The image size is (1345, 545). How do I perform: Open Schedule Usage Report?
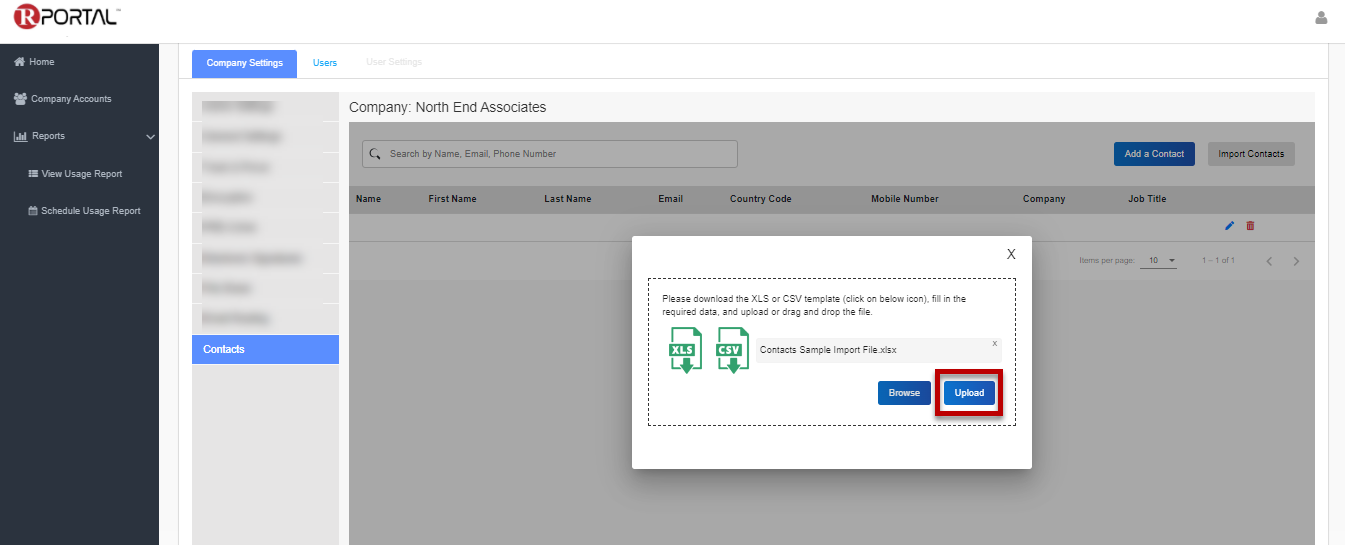(90, 211)
